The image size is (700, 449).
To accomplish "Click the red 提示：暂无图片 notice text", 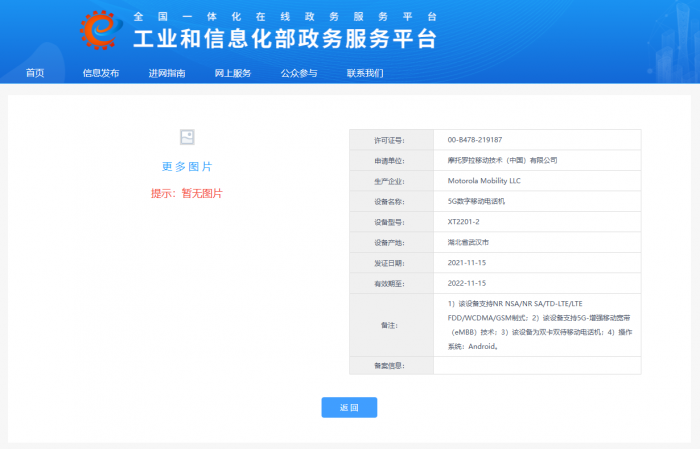I will (x=187, y=193).
